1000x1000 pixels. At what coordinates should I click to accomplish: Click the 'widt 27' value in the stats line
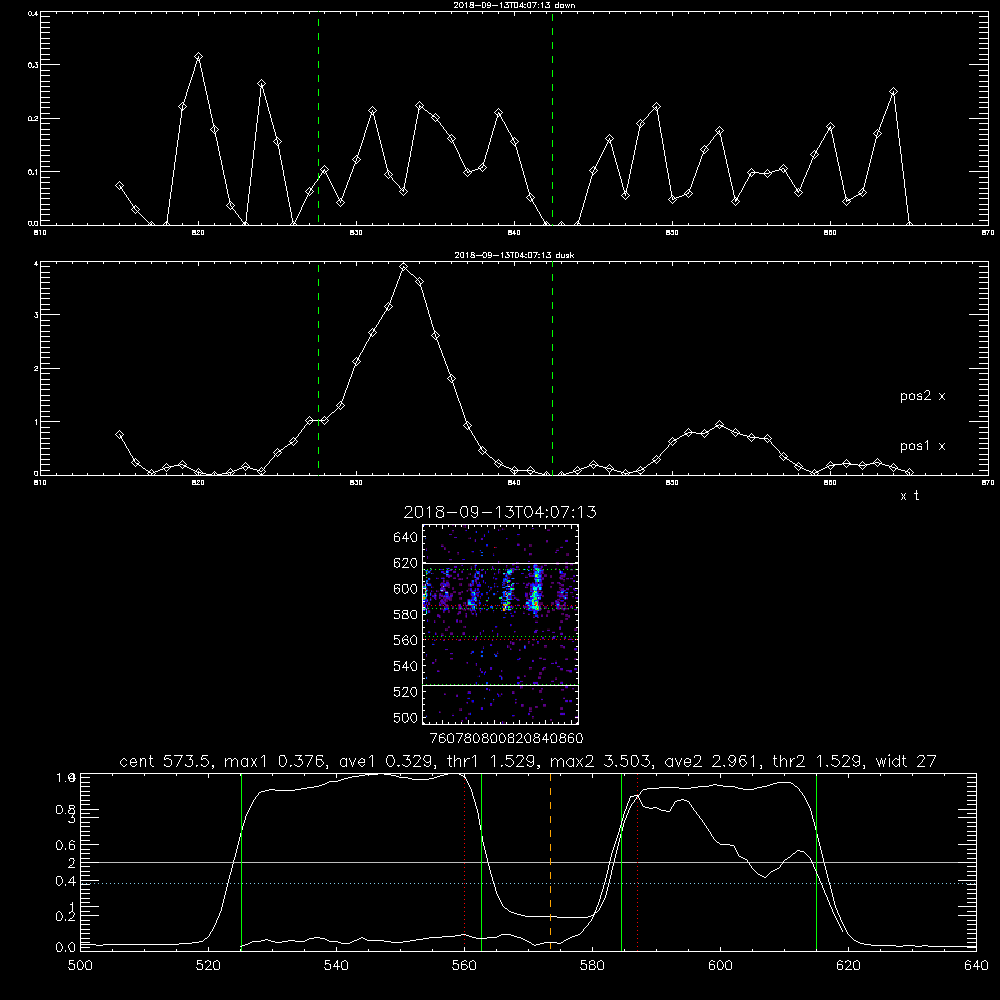[906, 761]
